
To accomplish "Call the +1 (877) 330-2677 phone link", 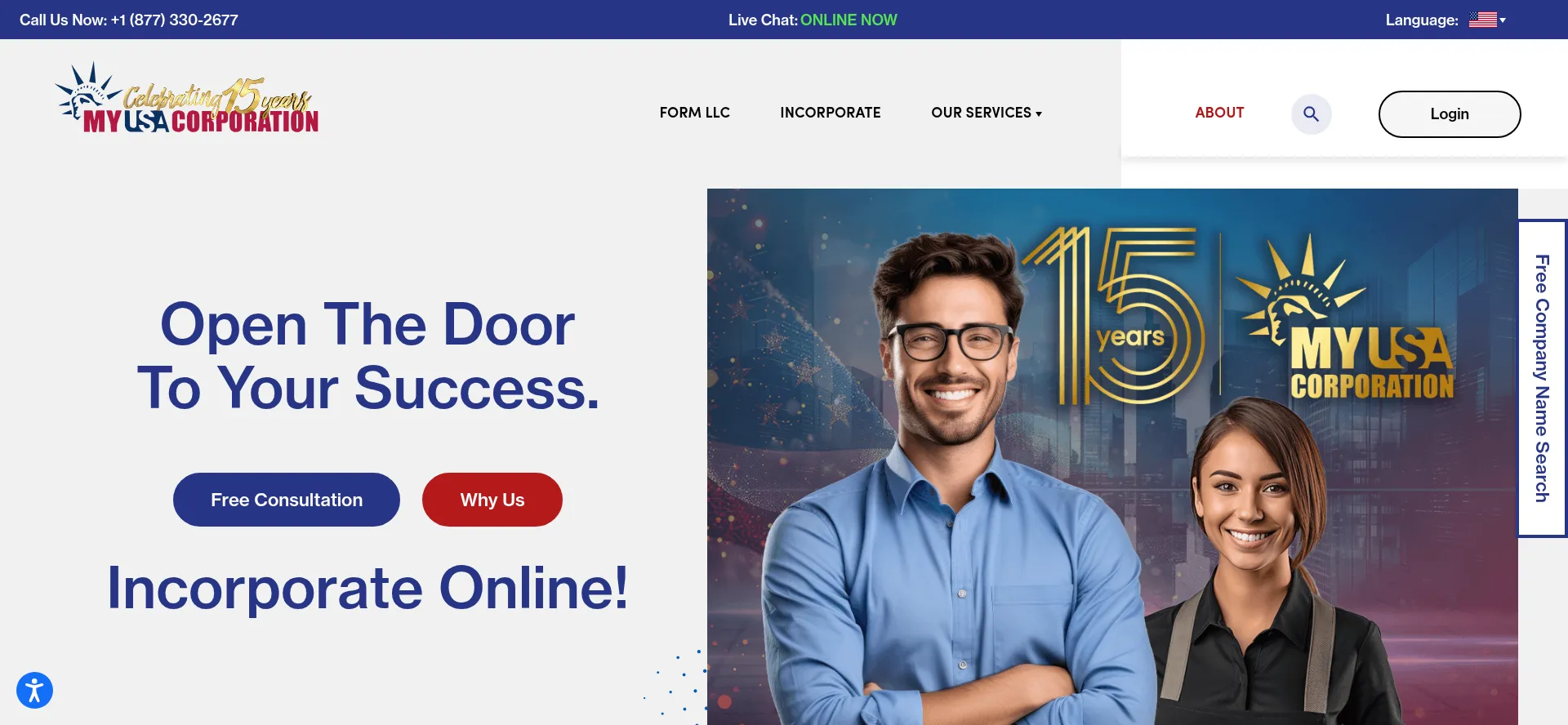I will (175, 20).
